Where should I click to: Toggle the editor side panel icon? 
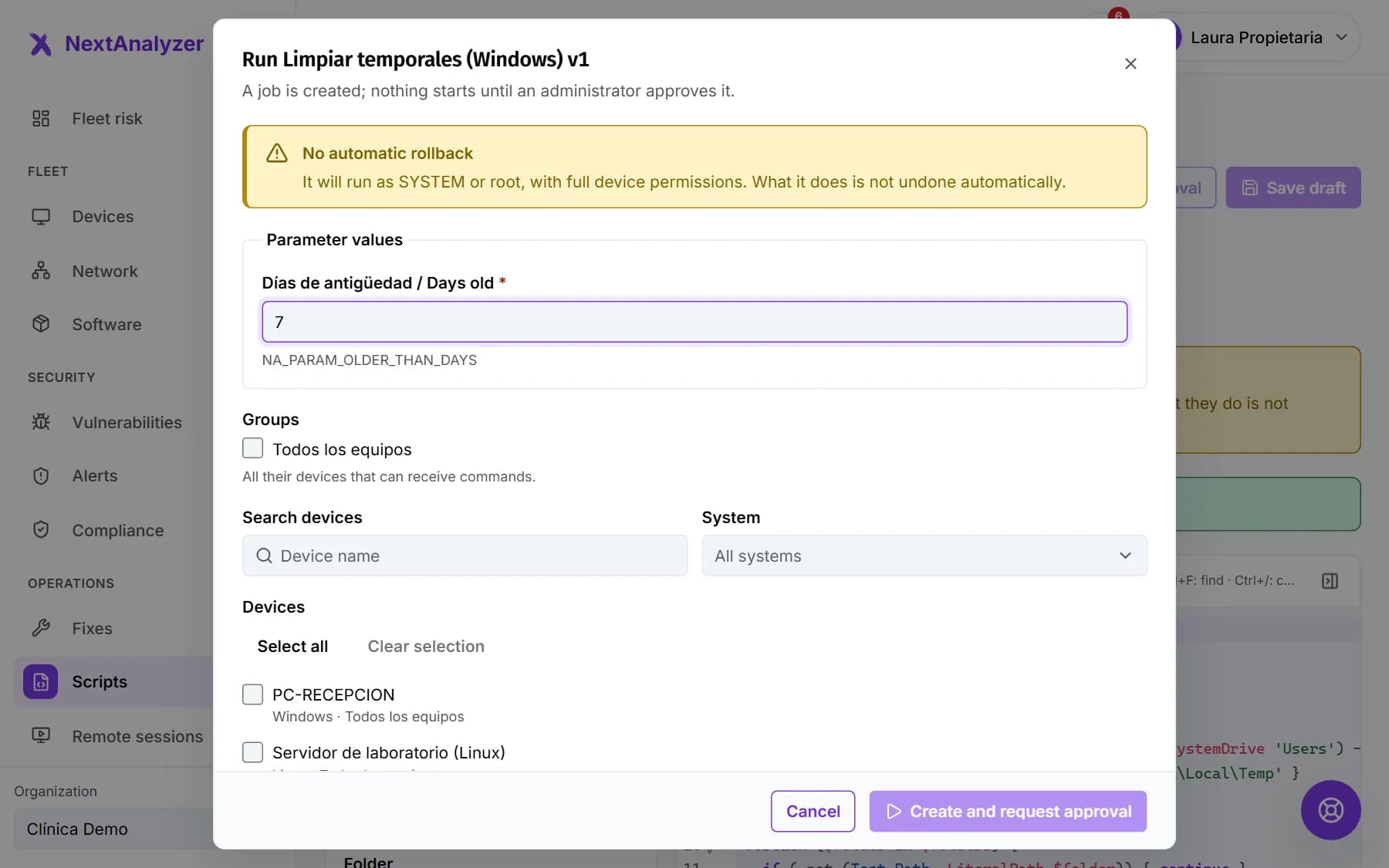(x=1330, y=581)
